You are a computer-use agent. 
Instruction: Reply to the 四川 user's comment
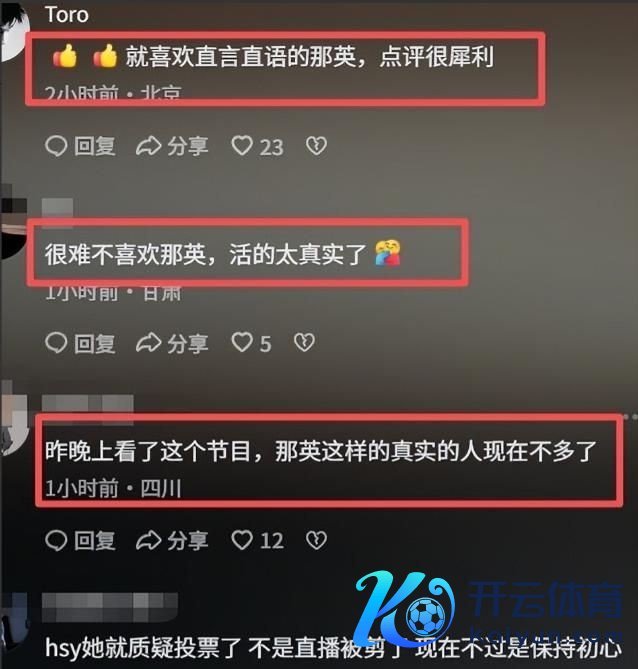point(80,541)
